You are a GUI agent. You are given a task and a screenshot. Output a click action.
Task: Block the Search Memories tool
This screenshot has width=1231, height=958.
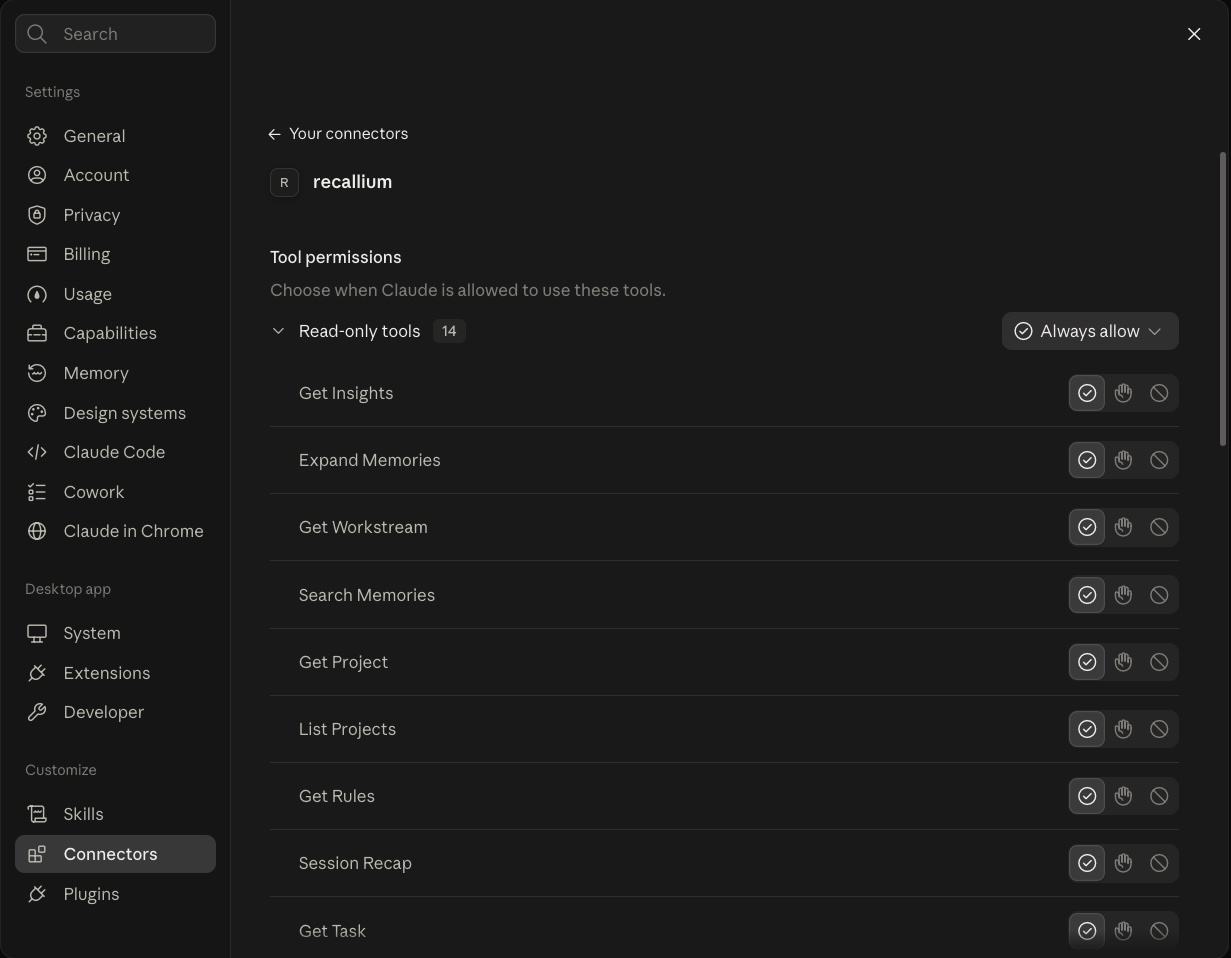click(1159, 595)
